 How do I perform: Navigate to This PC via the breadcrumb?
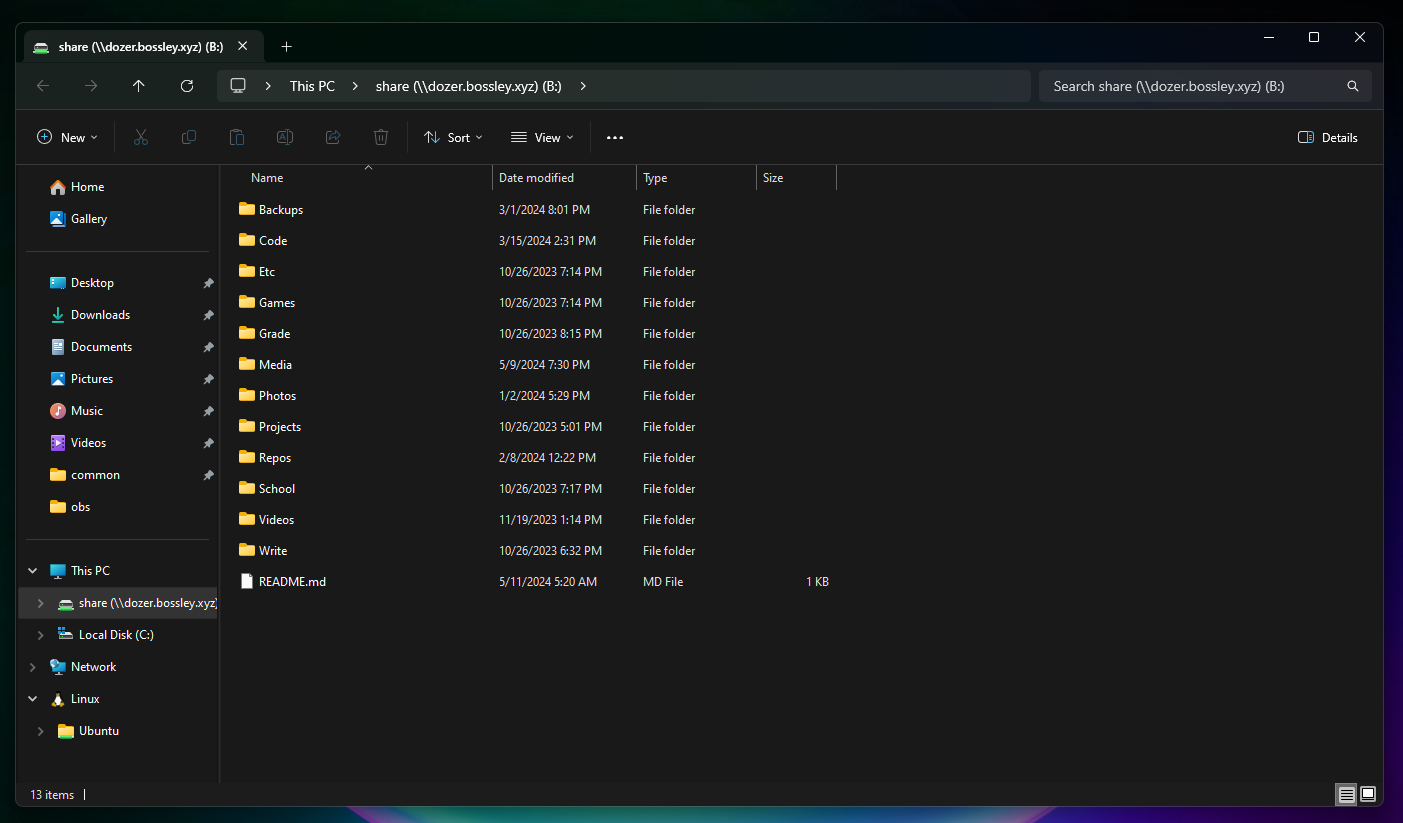(312, 86)
